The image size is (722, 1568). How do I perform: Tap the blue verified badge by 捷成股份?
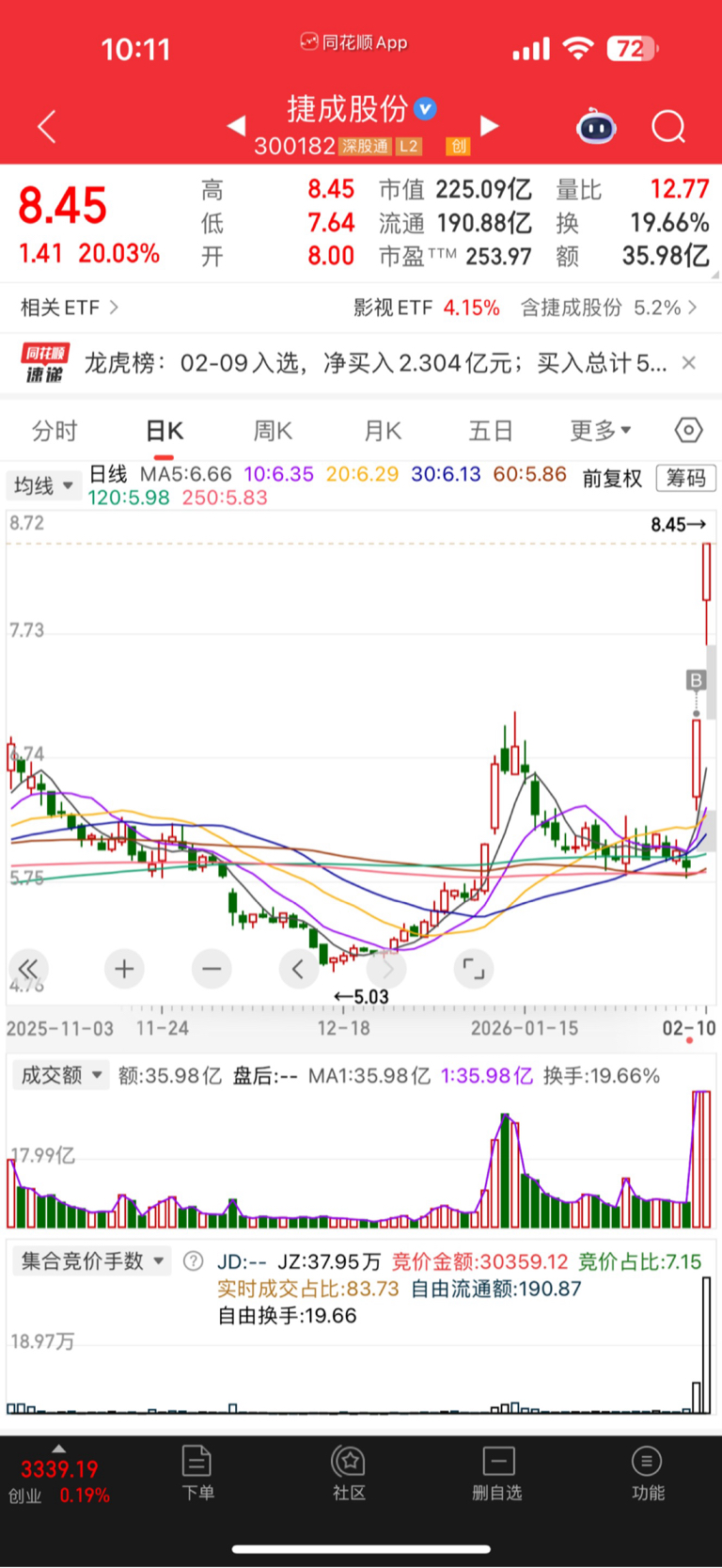426,108
